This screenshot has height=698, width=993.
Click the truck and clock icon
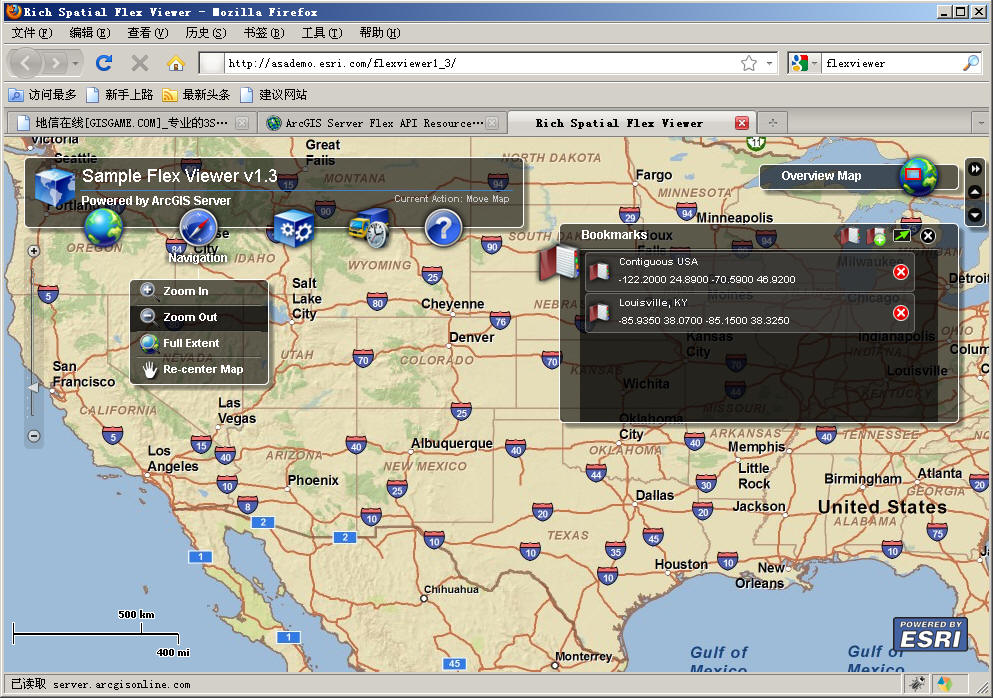coord(367,229)
